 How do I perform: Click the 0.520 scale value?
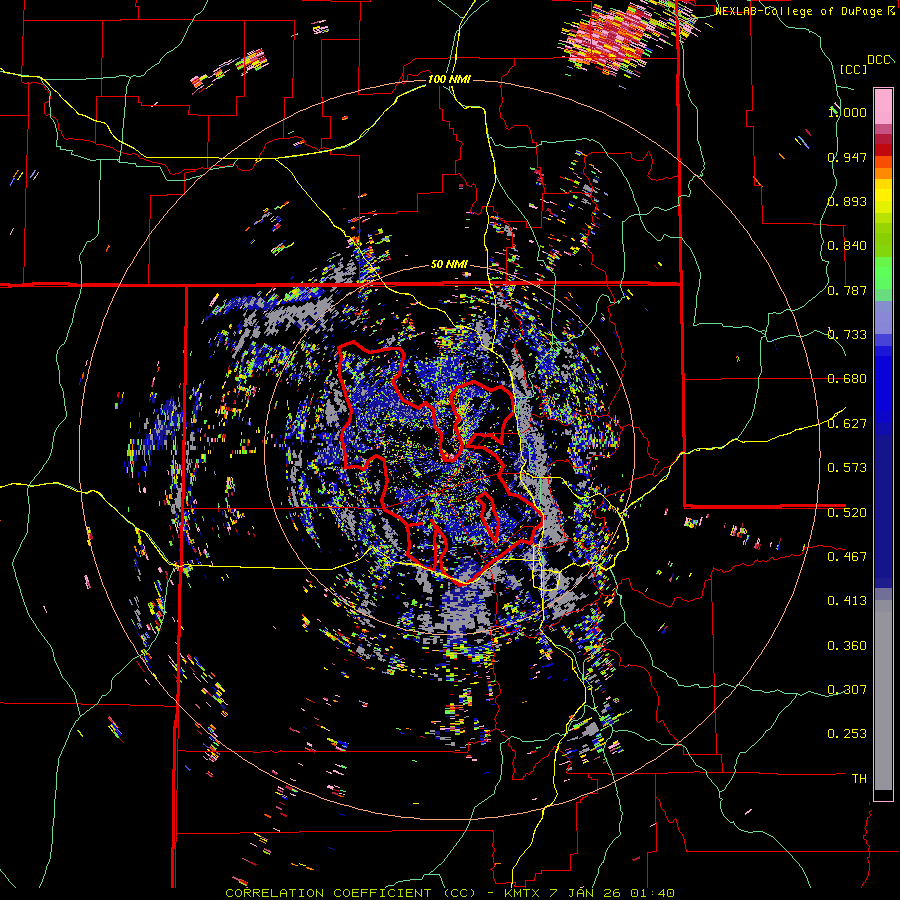coord(847,512)
